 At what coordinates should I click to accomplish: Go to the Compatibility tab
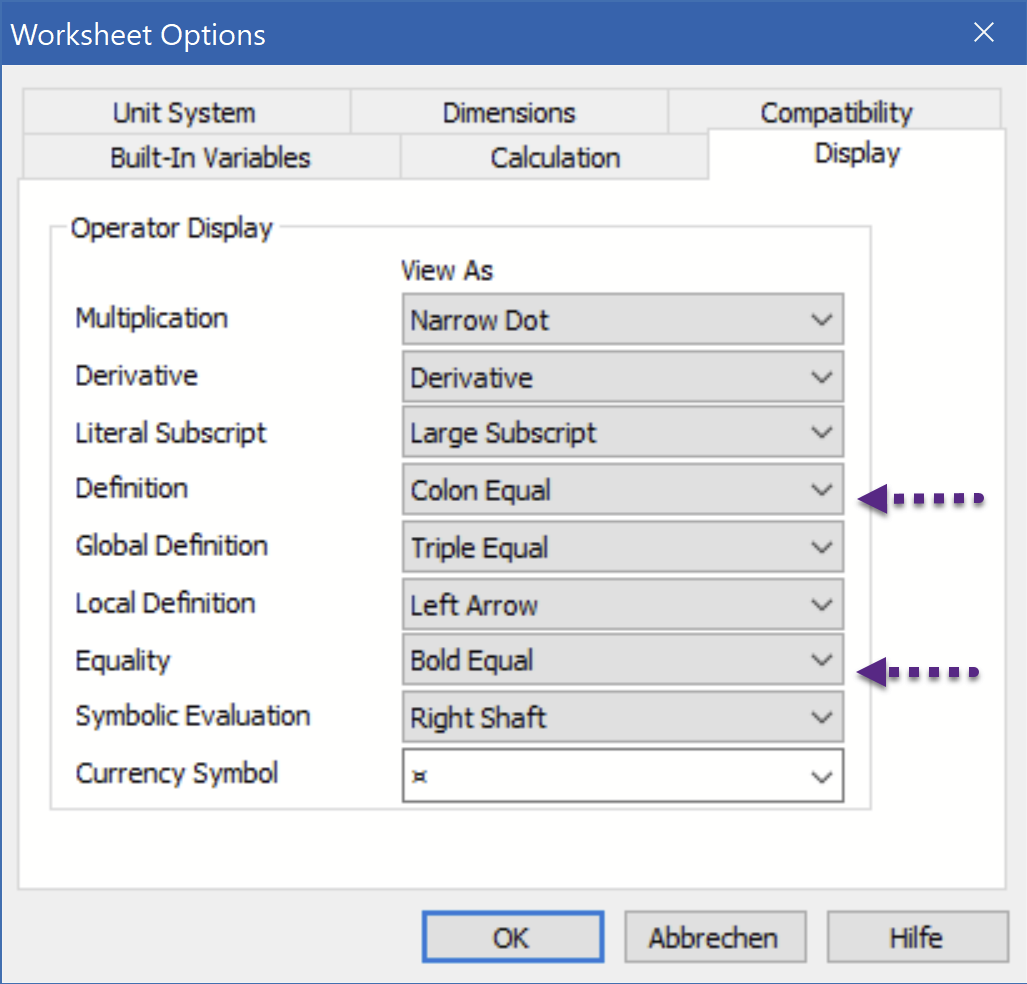(x=835, y=113)
